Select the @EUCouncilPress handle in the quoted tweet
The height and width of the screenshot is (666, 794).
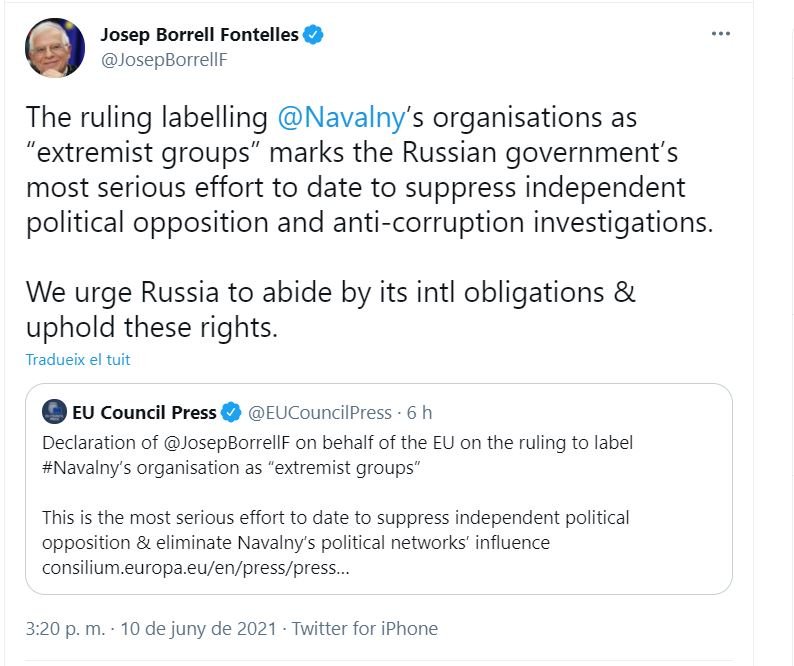320,412
